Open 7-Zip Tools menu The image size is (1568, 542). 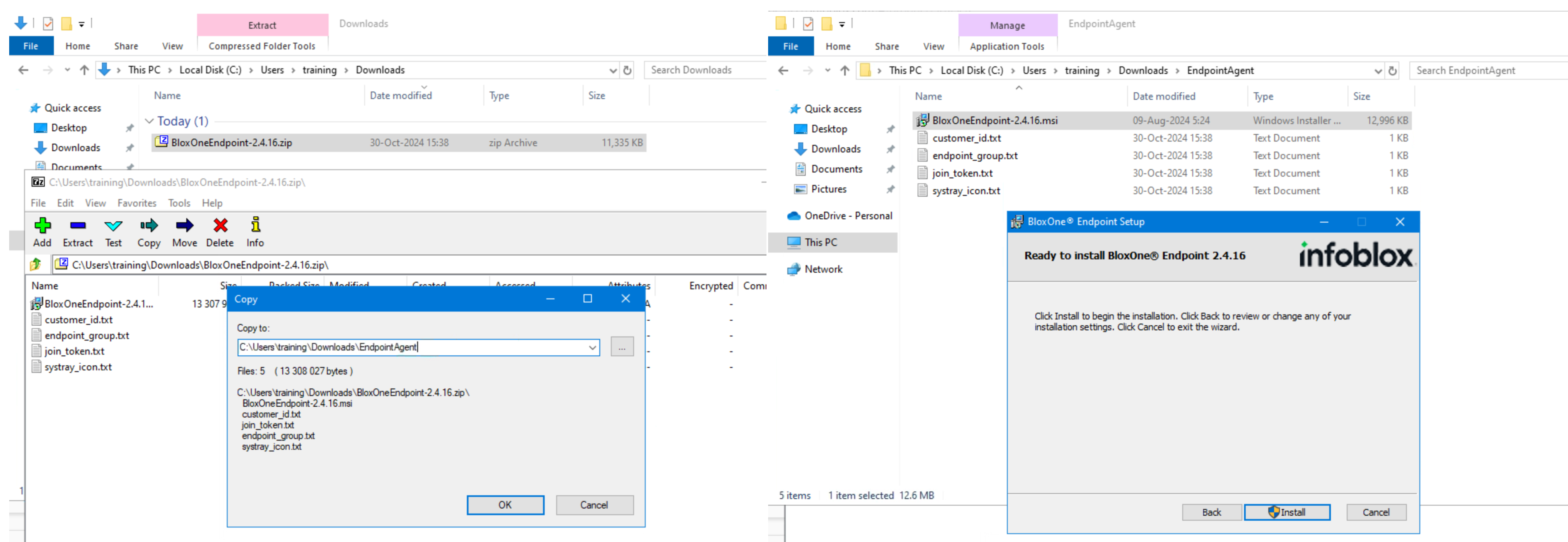click(x=179, y=203)
